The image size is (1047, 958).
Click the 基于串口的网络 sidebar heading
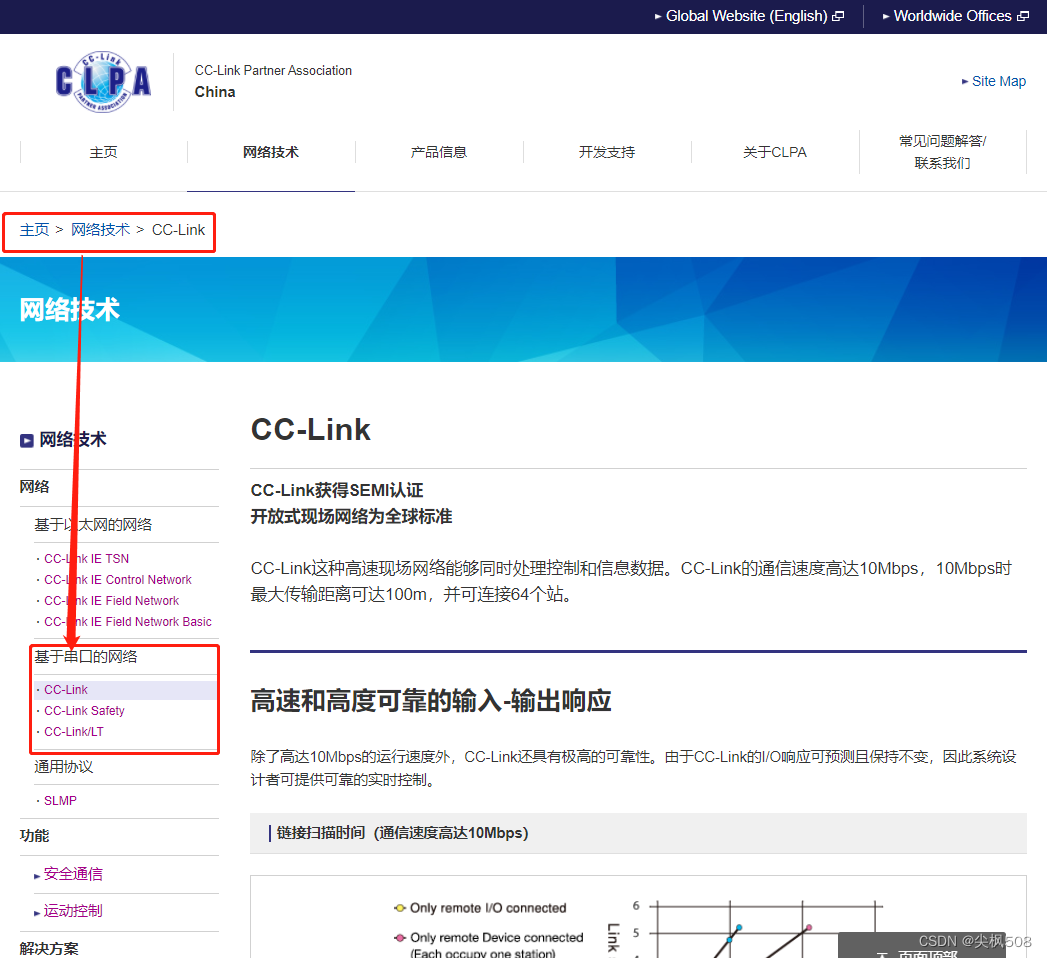click(85, 657)
